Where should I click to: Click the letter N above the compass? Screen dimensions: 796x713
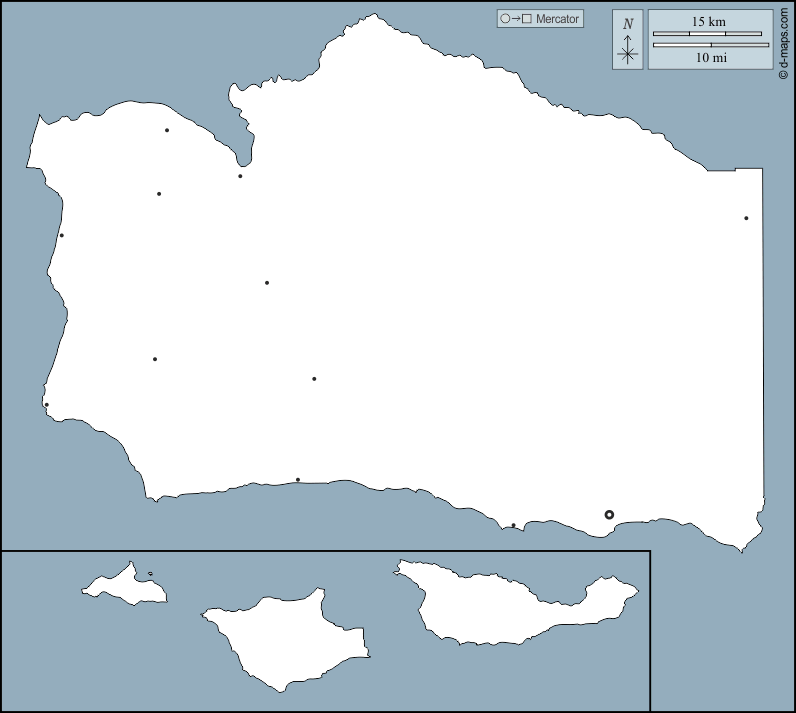pyautogui.click(x=628, y=24)
